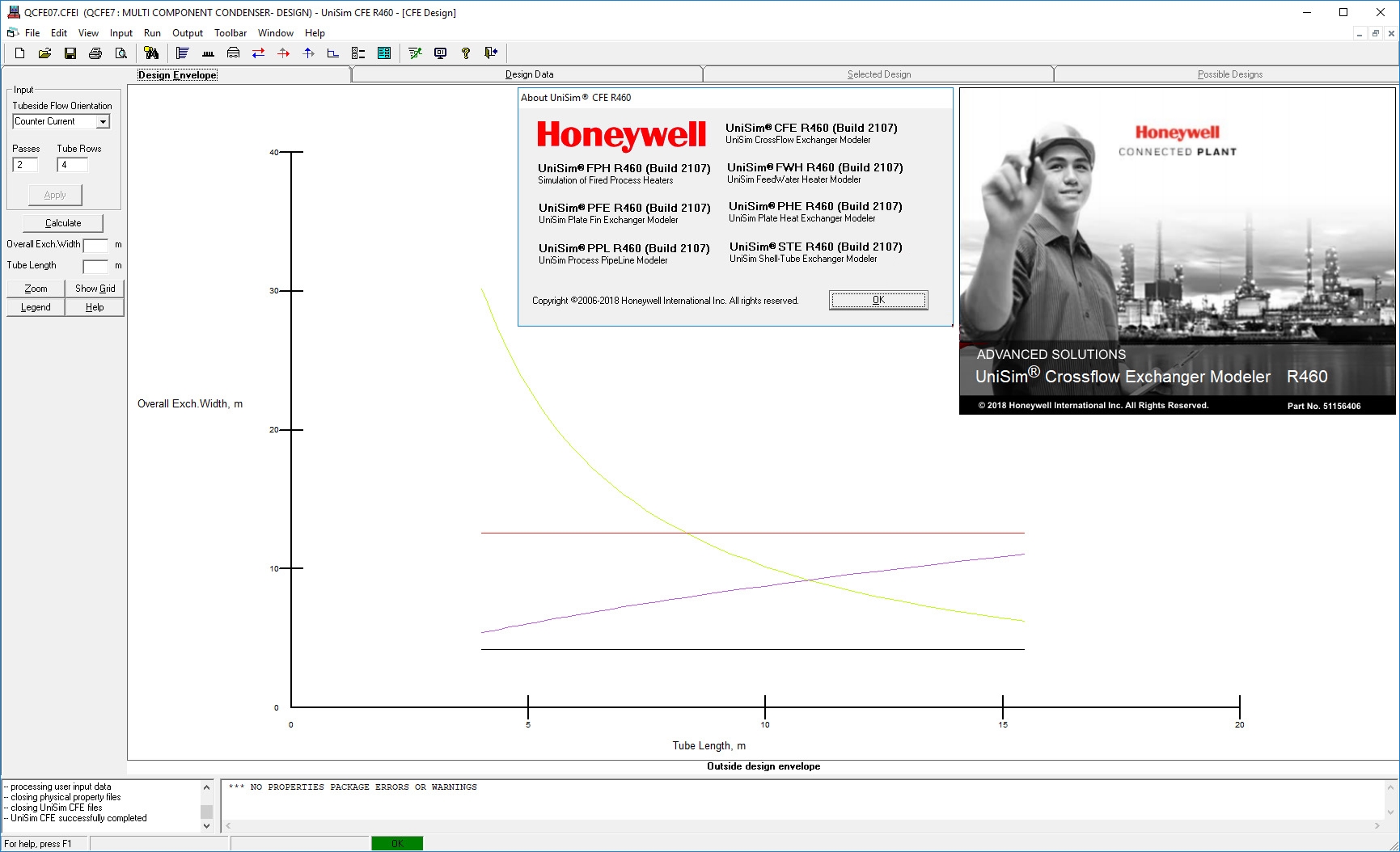Viewport: 1400px width, 852px height.
Task: Click the lined-page input icon left of fins icon
Action: [x=182, y=53]
